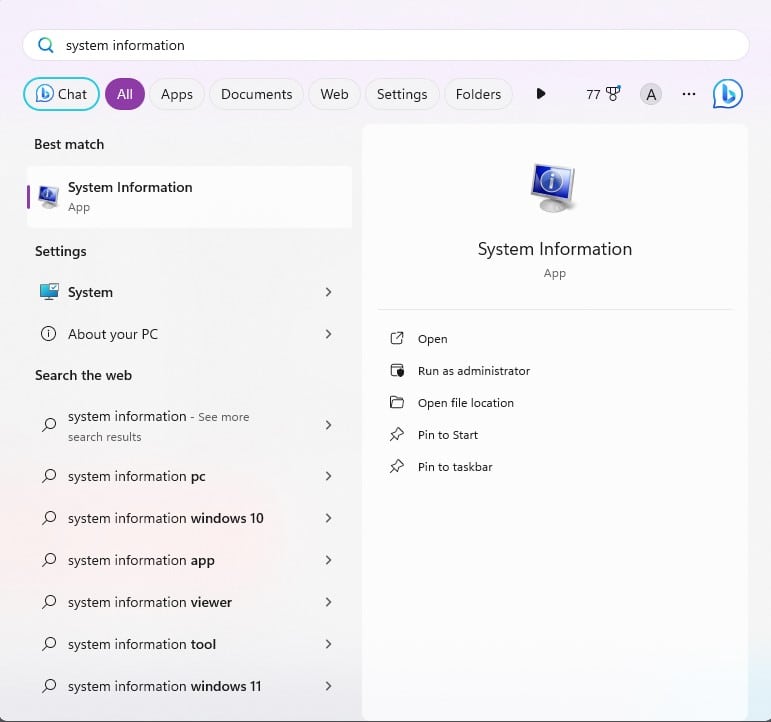This screenshot has height=722, width=771.
Task: Choose Pin to Start
Action: pyautogui.click(x=447, y=435)
